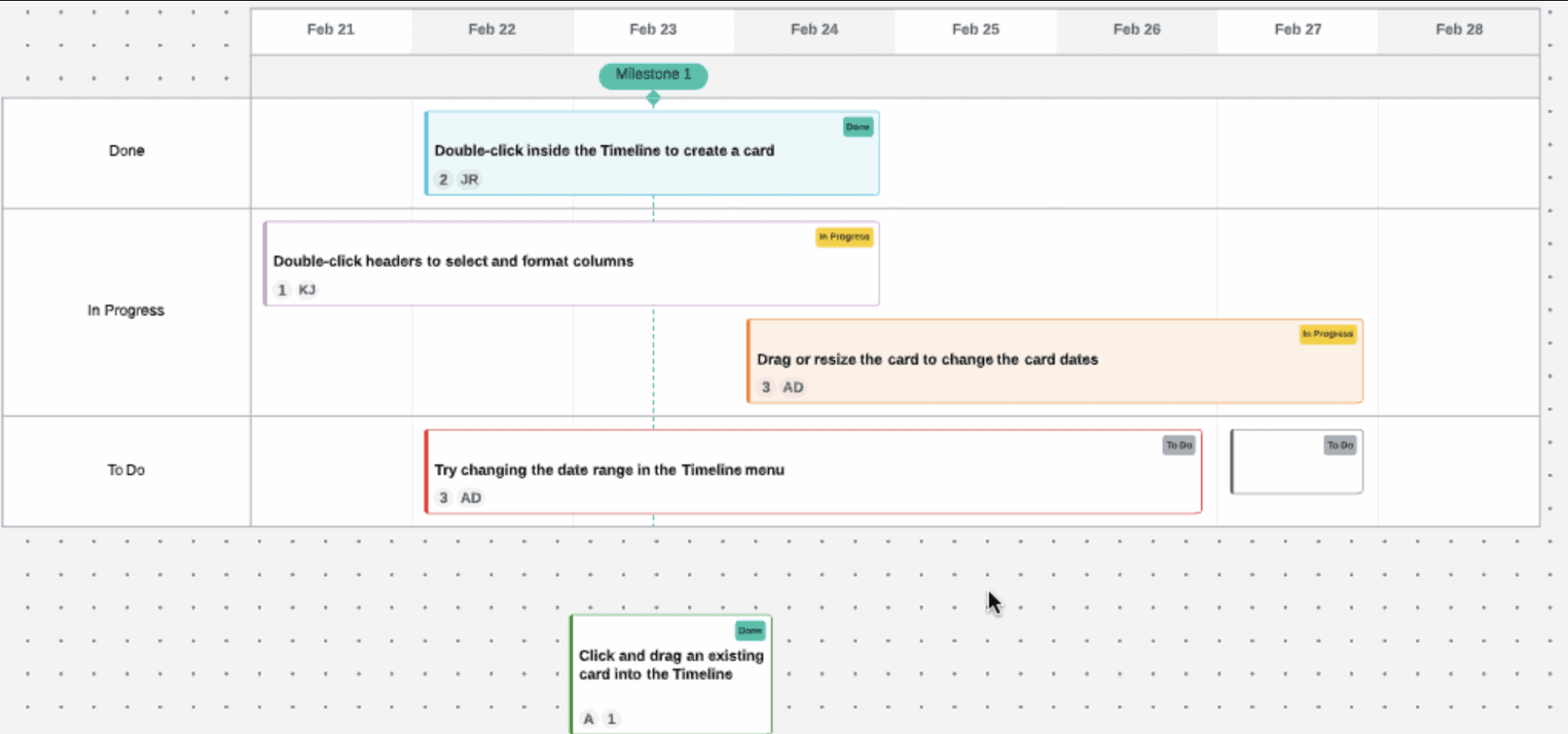Image resolution: width=1568 pixels, height=734 pixels.
Task: Select the 'Click and drag an existing card' card
Action: [x=671, y=674]
